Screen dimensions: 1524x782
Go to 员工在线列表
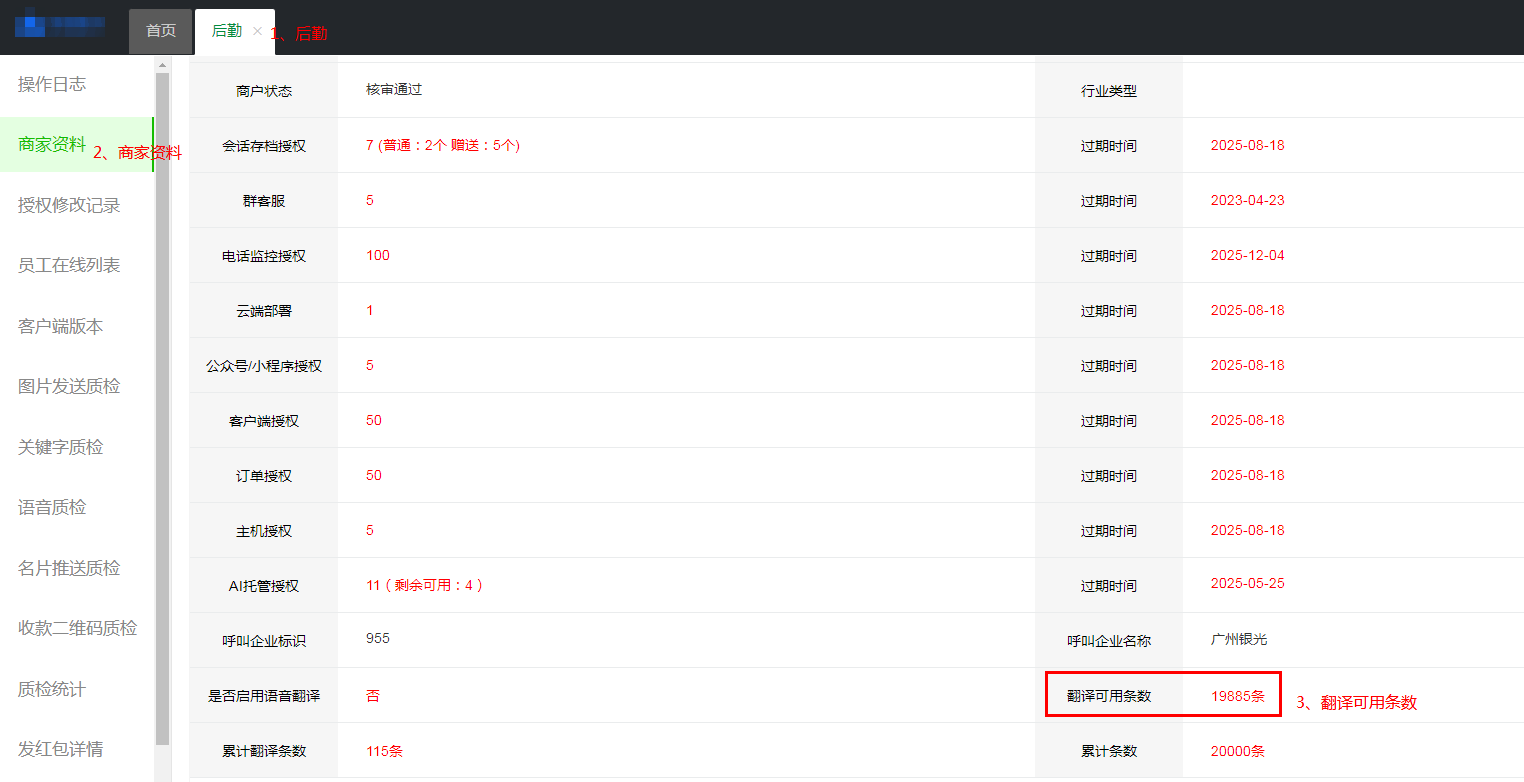pyautogui.click(x=69, y=266)
